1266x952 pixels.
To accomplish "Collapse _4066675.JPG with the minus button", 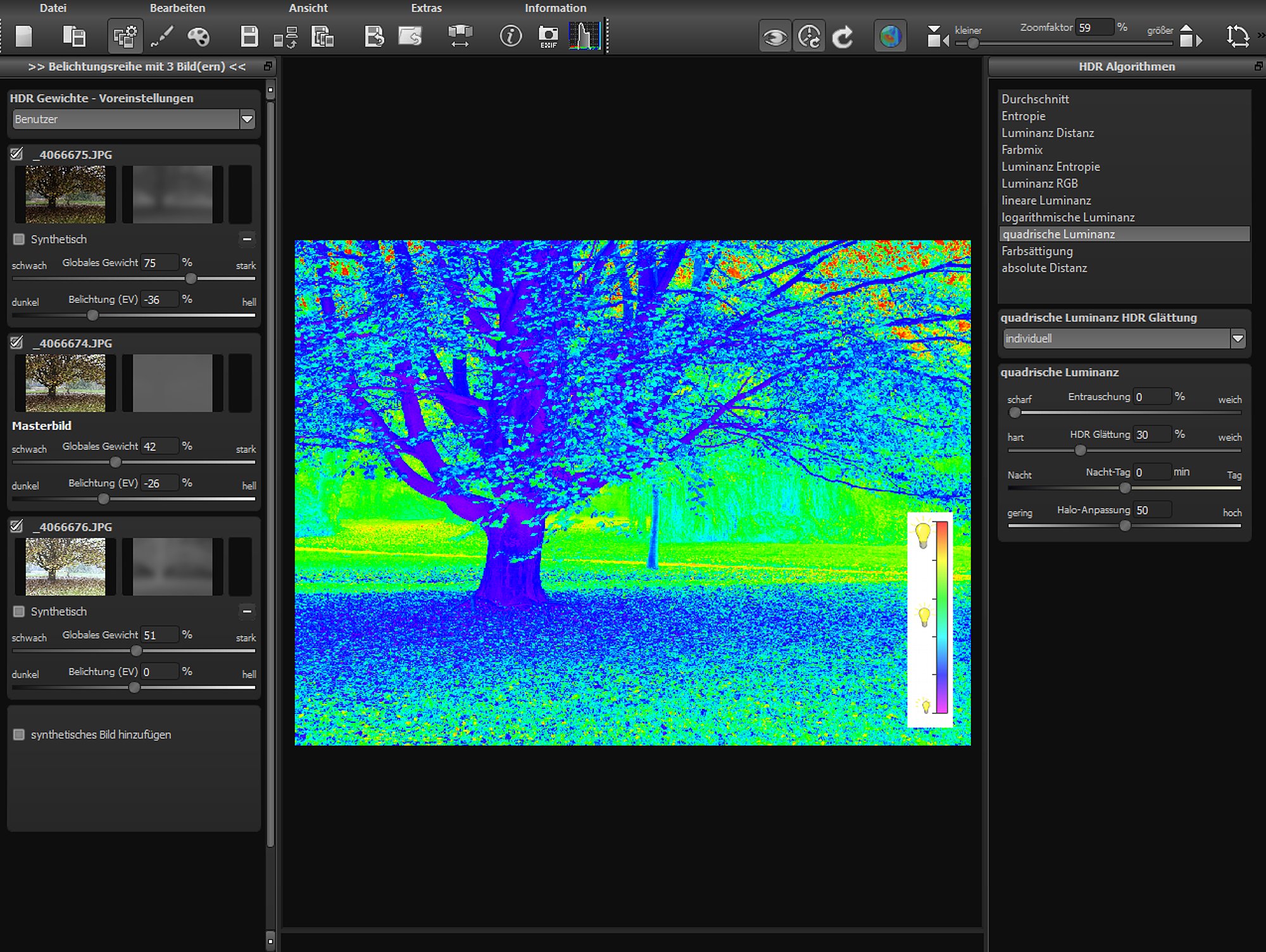I will coord(247,239).
